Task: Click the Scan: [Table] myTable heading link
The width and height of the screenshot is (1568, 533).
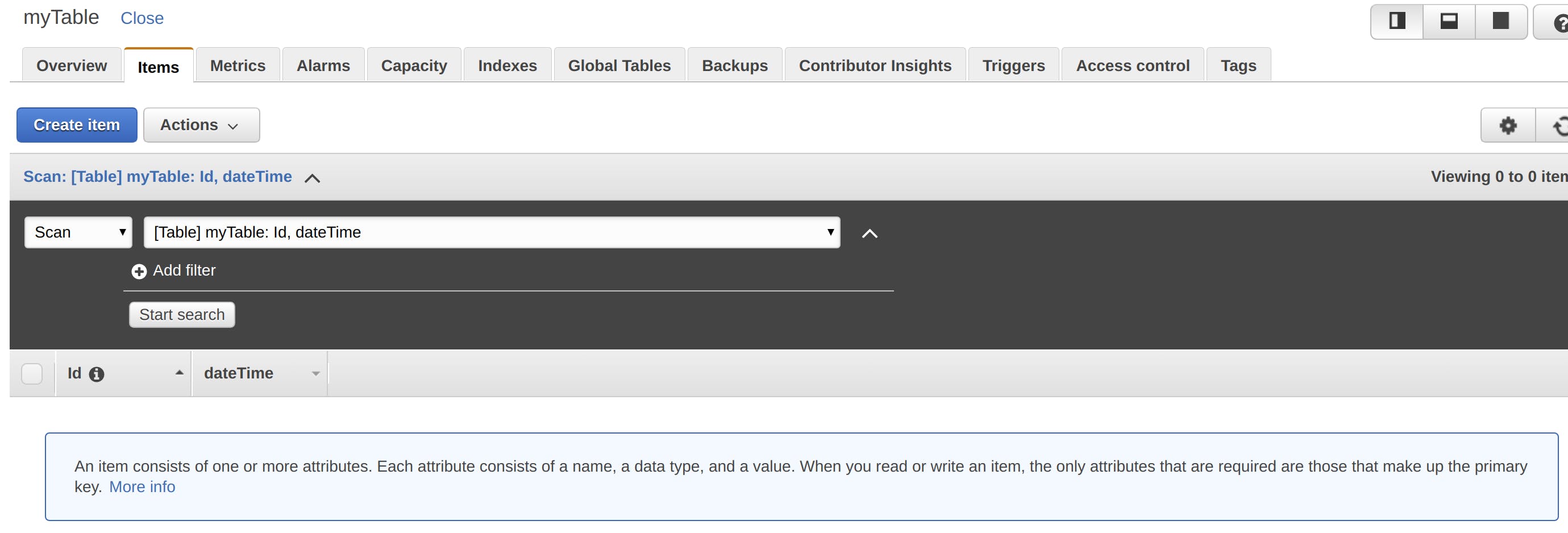Action: [x=157, y=177]
